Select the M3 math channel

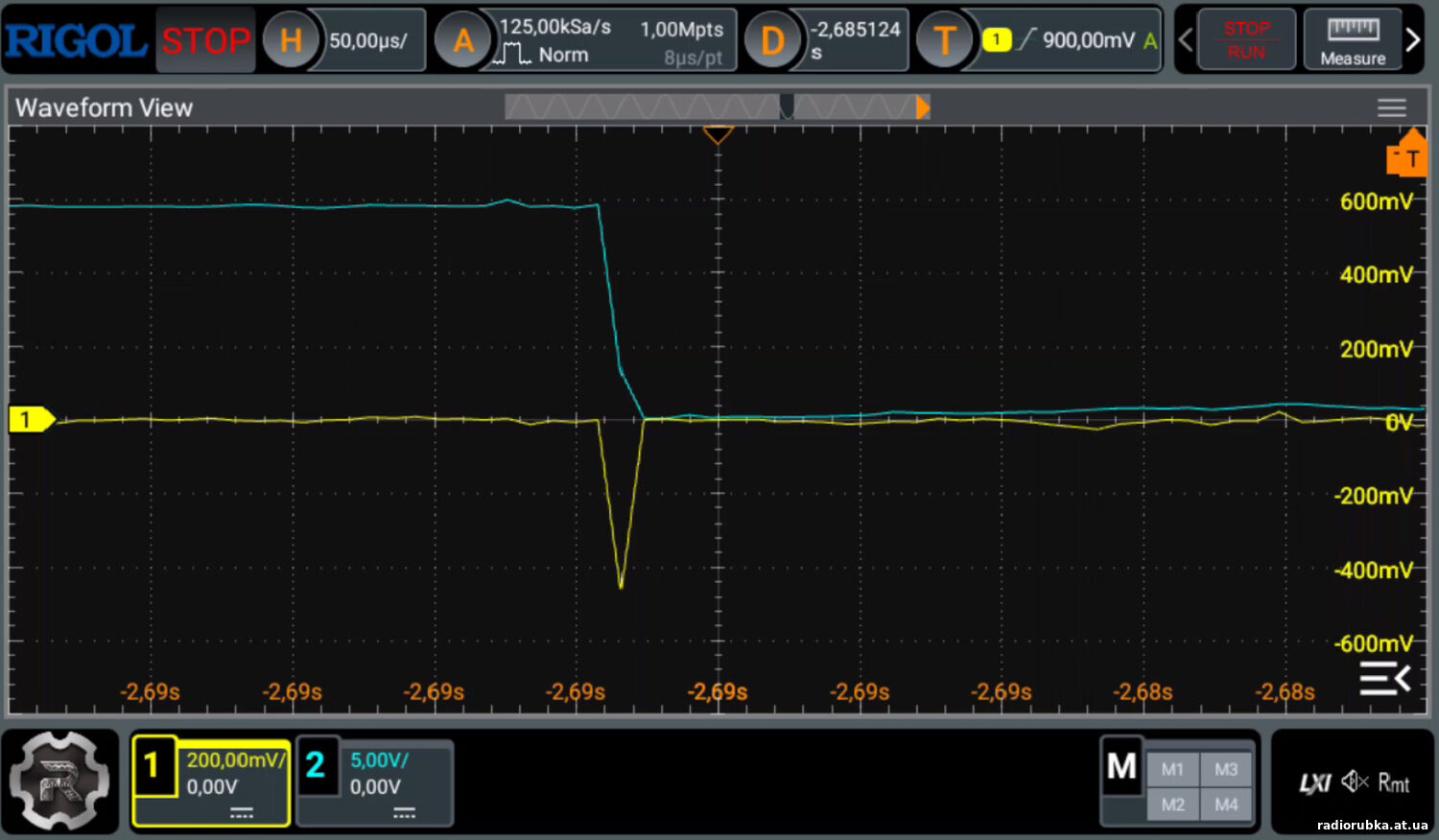point(1226,769)
